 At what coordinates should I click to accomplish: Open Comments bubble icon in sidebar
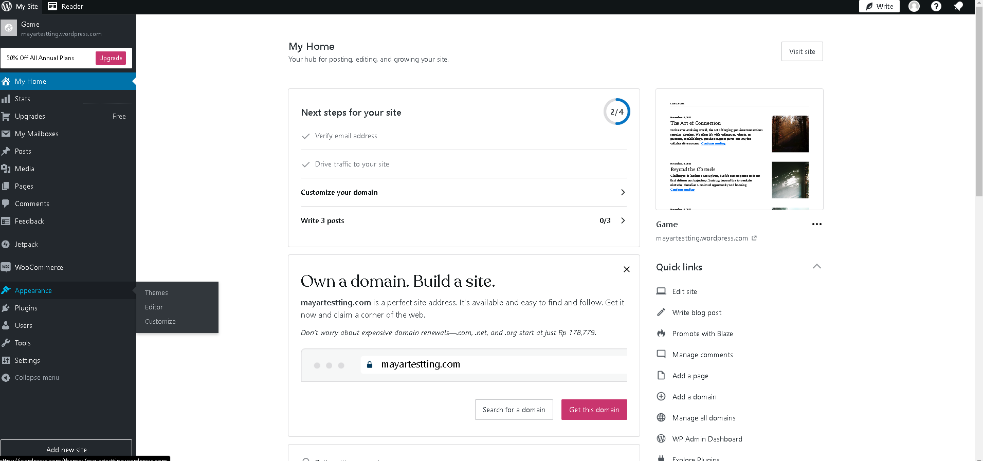point(6,204)
